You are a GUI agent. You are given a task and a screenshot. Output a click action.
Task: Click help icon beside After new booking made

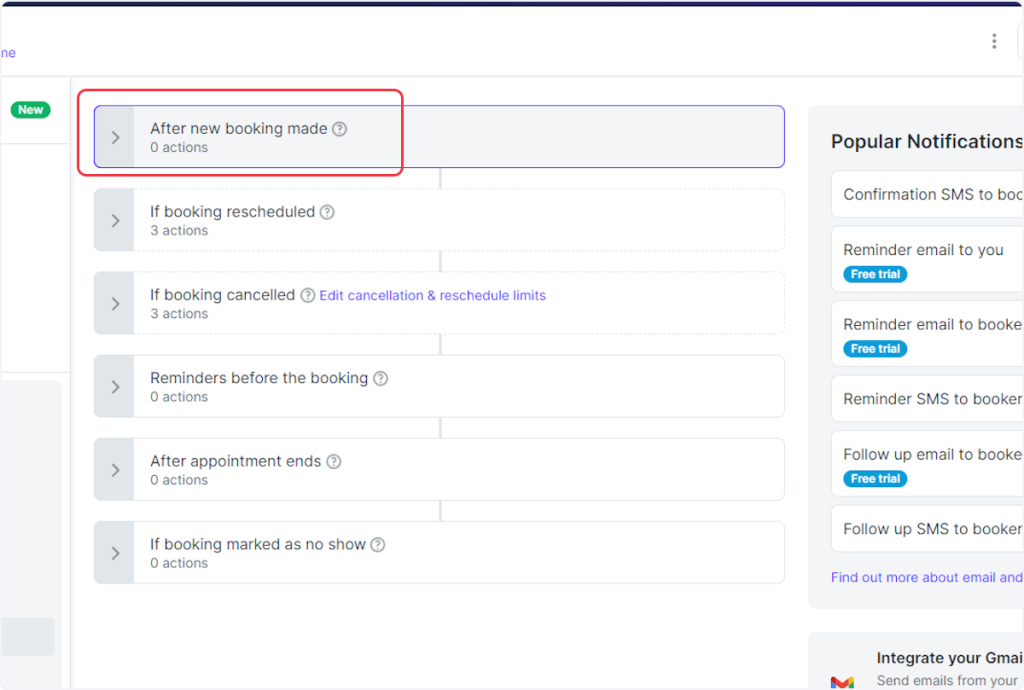coord(340,129)
